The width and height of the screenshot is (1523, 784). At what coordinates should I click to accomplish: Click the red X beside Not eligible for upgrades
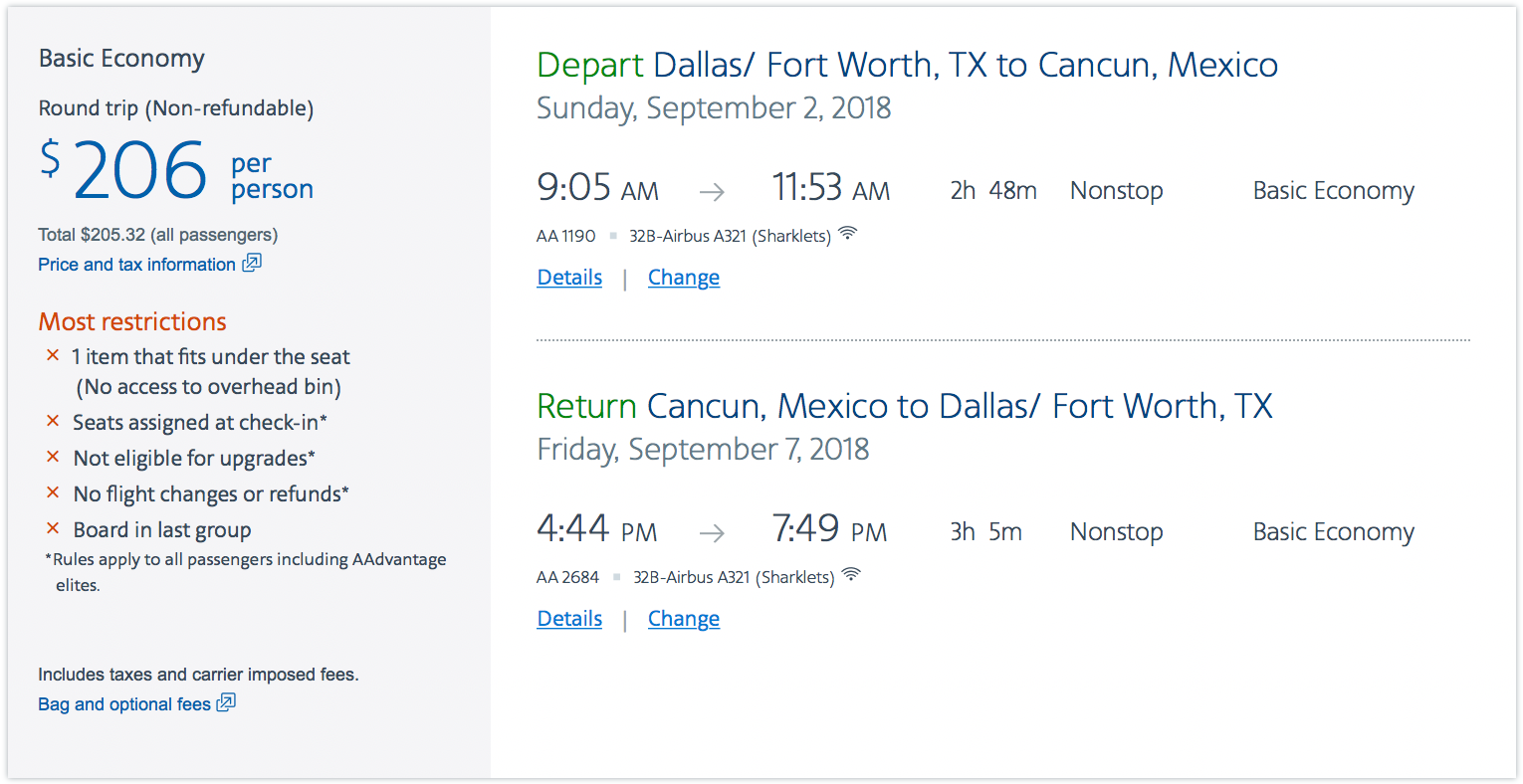click(53, 457)
